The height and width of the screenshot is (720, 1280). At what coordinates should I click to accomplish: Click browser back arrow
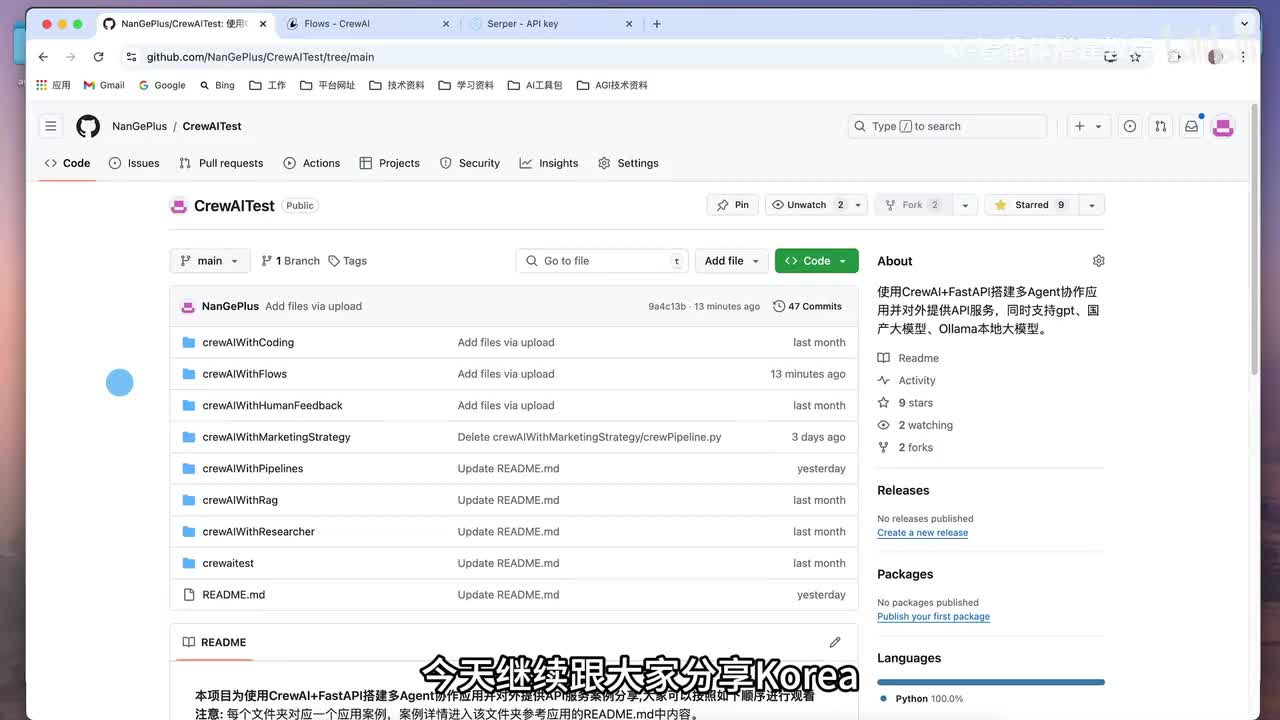pos(43,57)
